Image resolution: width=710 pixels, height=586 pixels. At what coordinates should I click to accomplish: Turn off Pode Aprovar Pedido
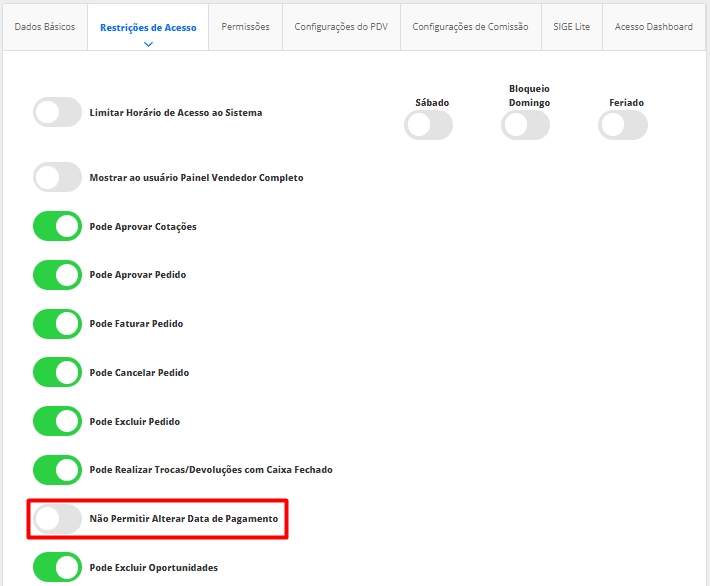tap(57, 275)
